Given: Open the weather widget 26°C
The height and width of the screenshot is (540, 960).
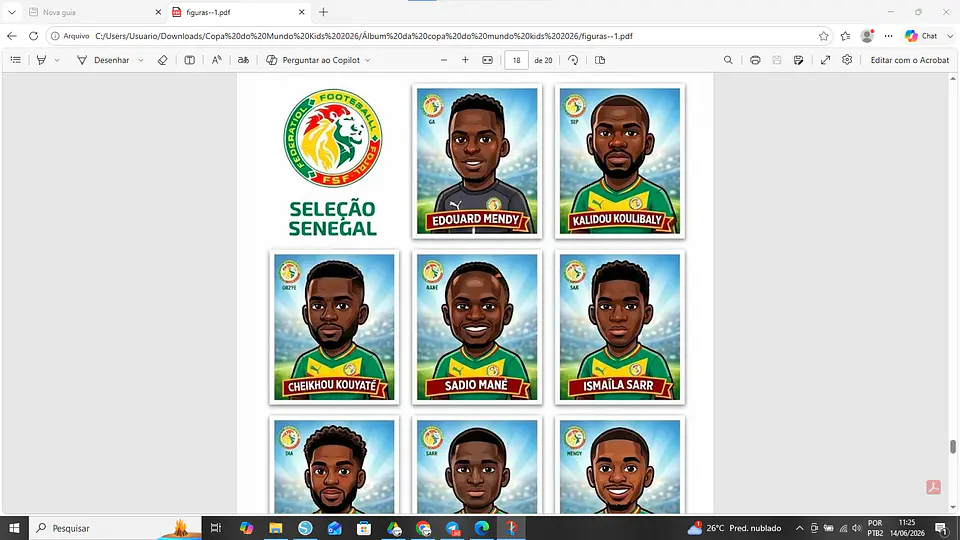Looking at the screenshot, I should (734, 528).
